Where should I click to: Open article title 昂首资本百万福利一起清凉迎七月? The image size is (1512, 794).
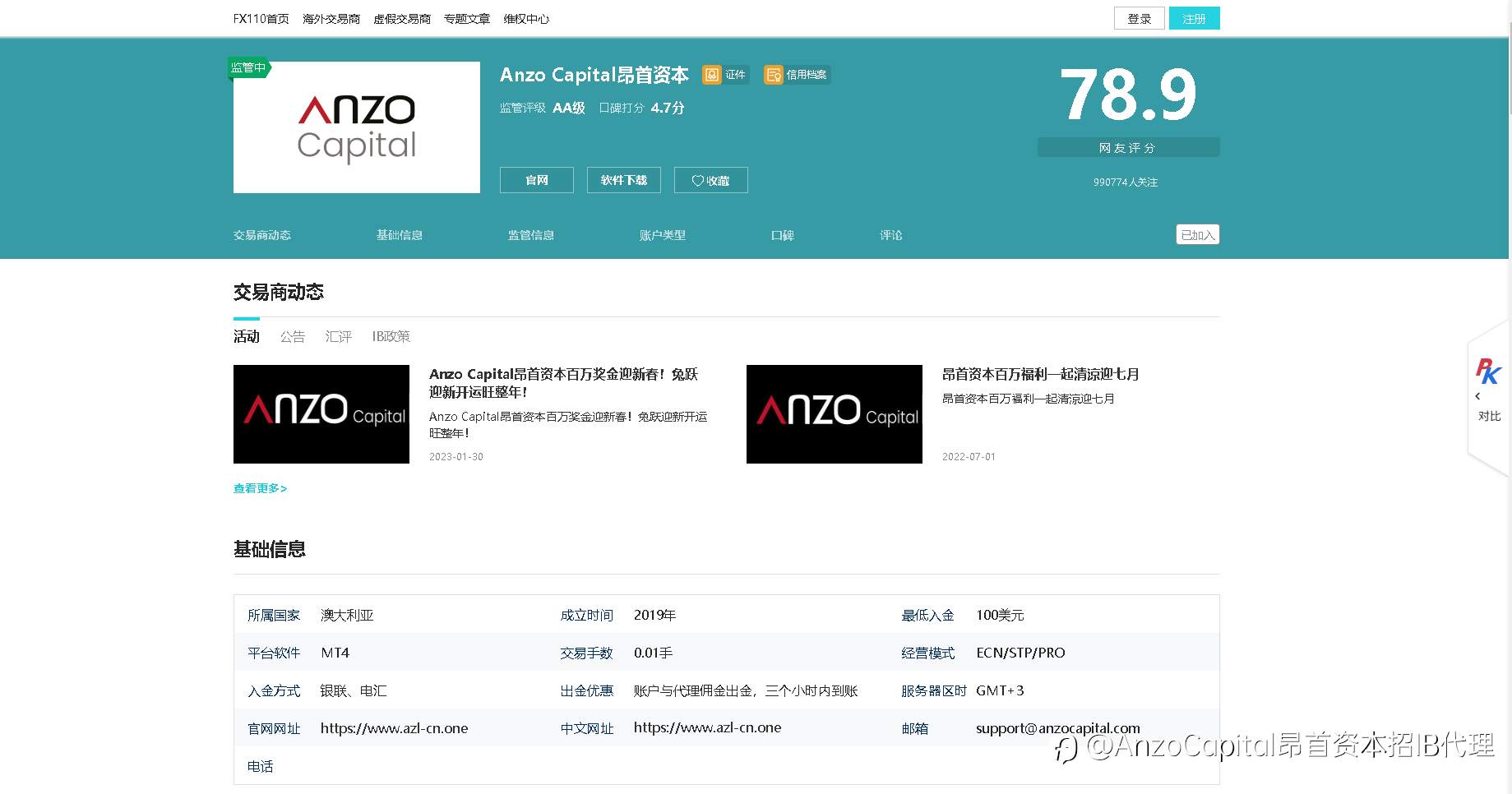tap(1041, 374)
